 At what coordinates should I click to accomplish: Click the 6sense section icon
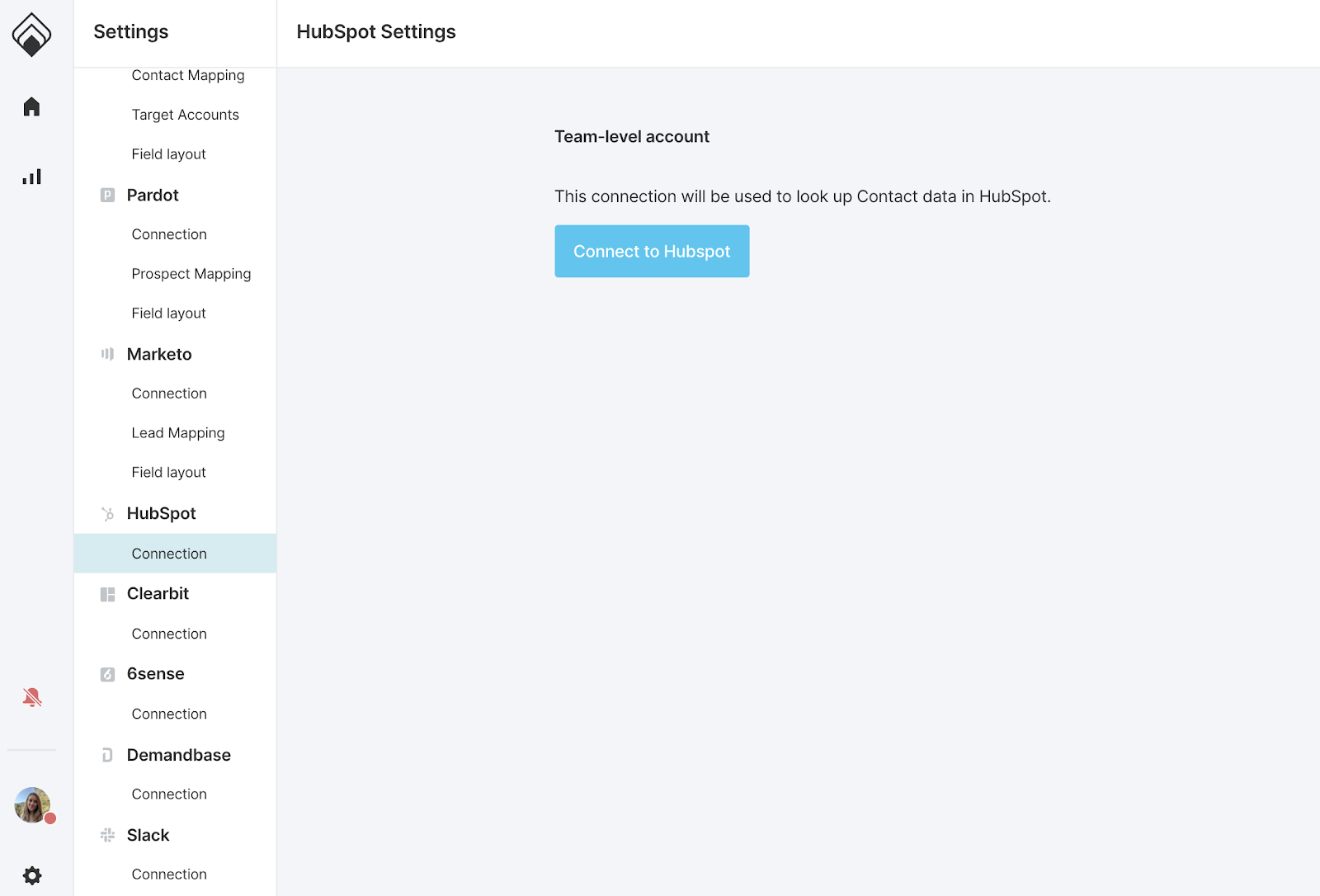pos(107,674)
